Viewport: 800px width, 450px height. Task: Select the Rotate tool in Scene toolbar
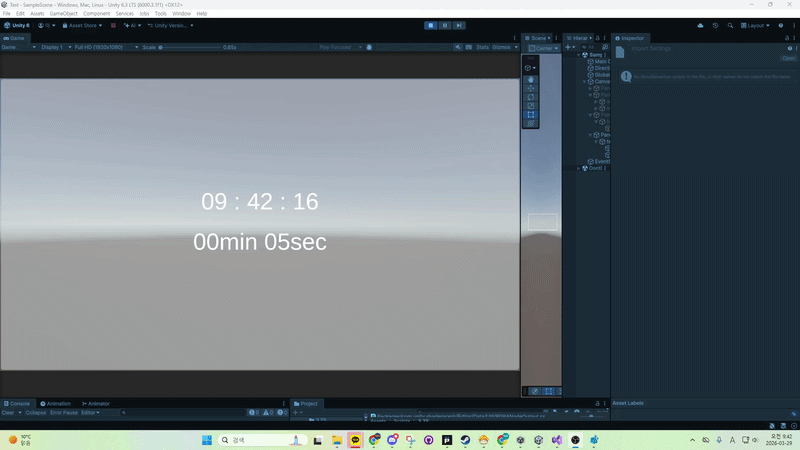click(x=531, y=97)
